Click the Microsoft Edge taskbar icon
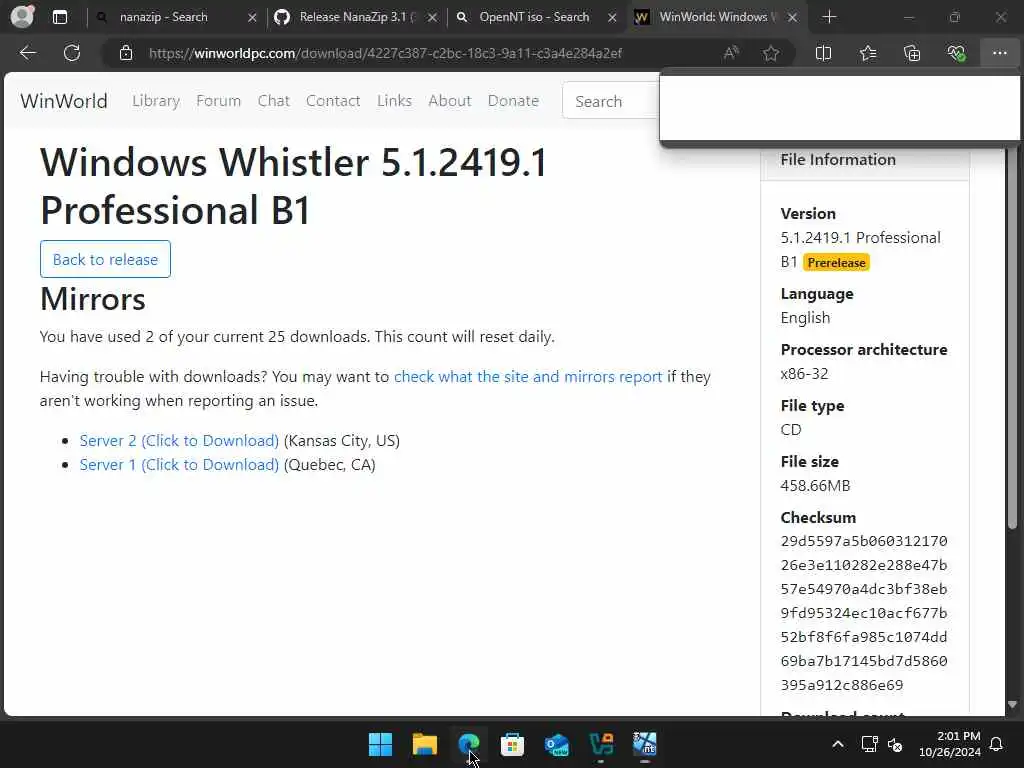This screenshot has width=1024, height=768. coord(468,744)
